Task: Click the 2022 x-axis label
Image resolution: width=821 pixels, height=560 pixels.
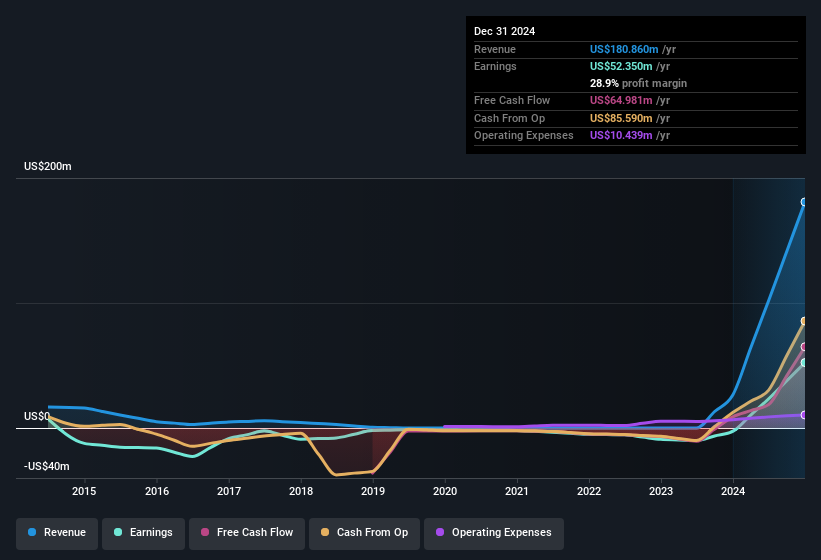Action: point(589,491)
